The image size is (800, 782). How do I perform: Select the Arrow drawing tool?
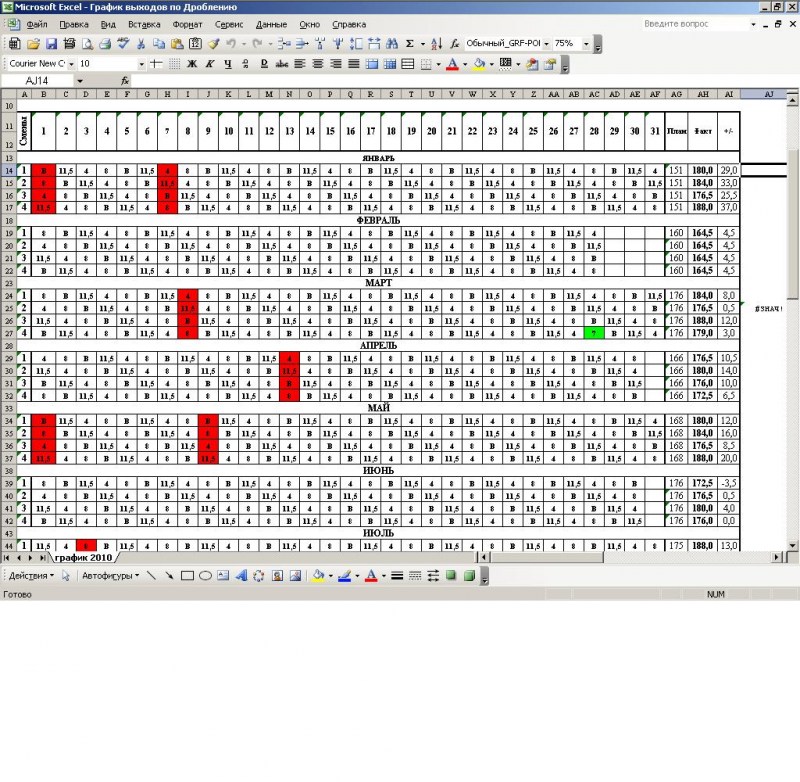(169, 575)
